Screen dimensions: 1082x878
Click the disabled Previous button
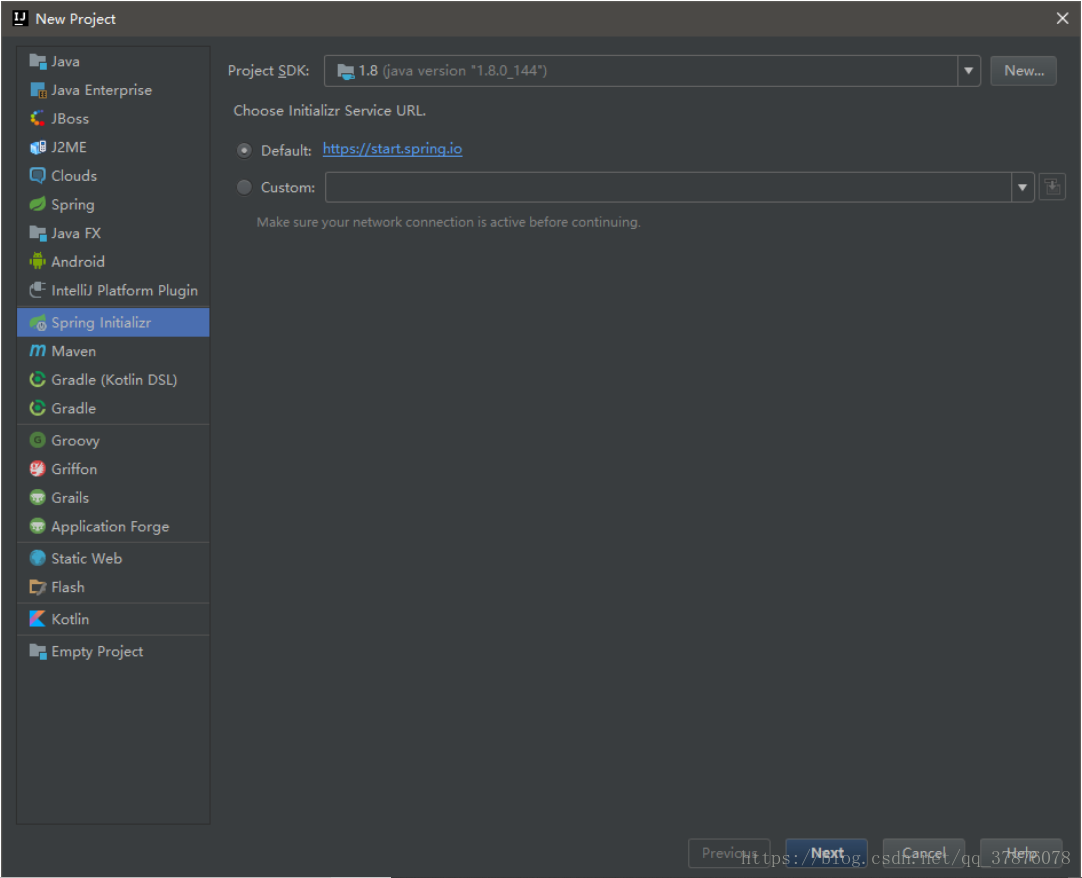pyautogui.click(x=729, y=853)
